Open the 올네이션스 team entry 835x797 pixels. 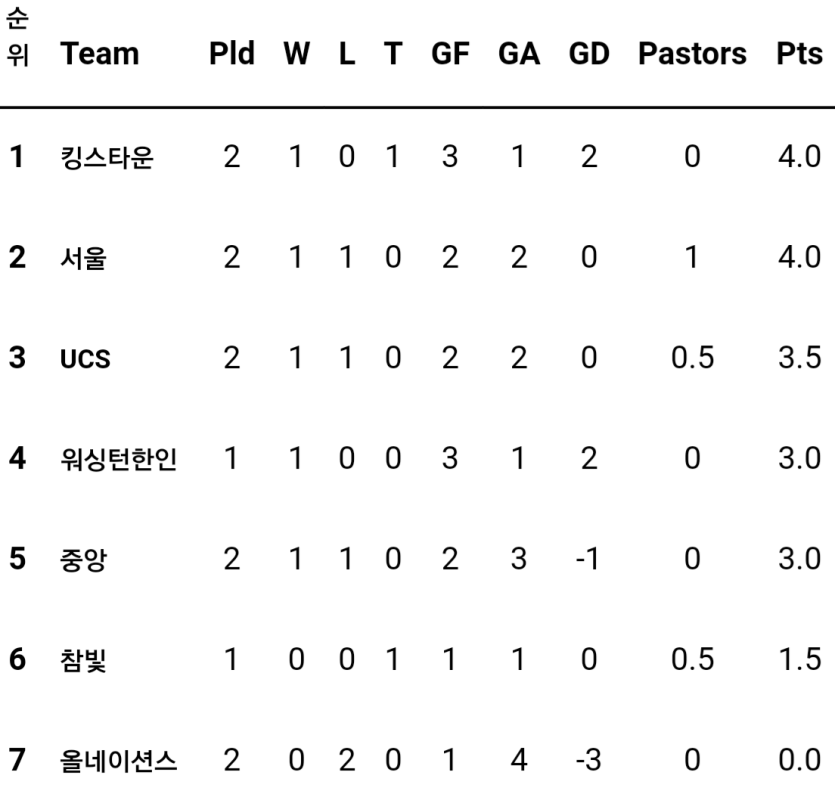[118, 761]
